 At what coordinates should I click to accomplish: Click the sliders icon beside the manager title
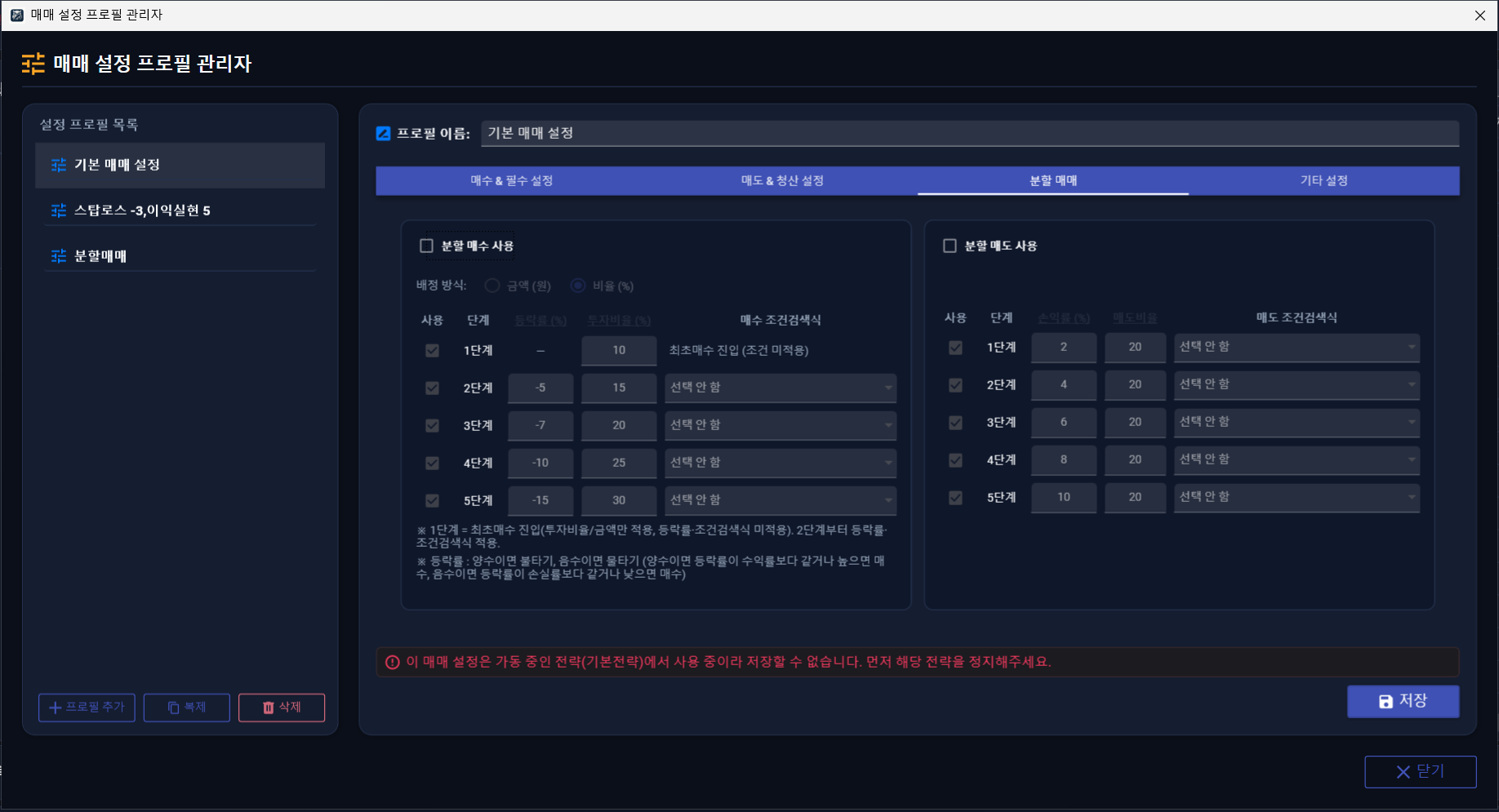33,64
